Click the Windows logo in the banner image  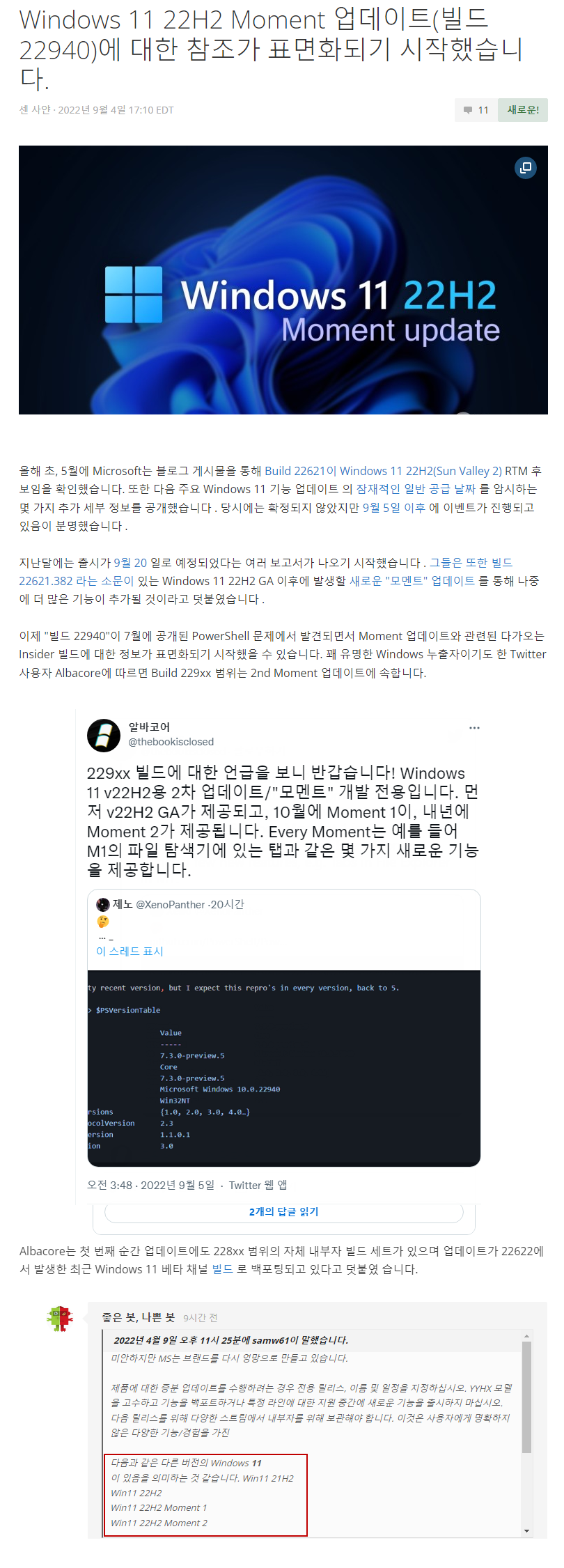point(134,295)
